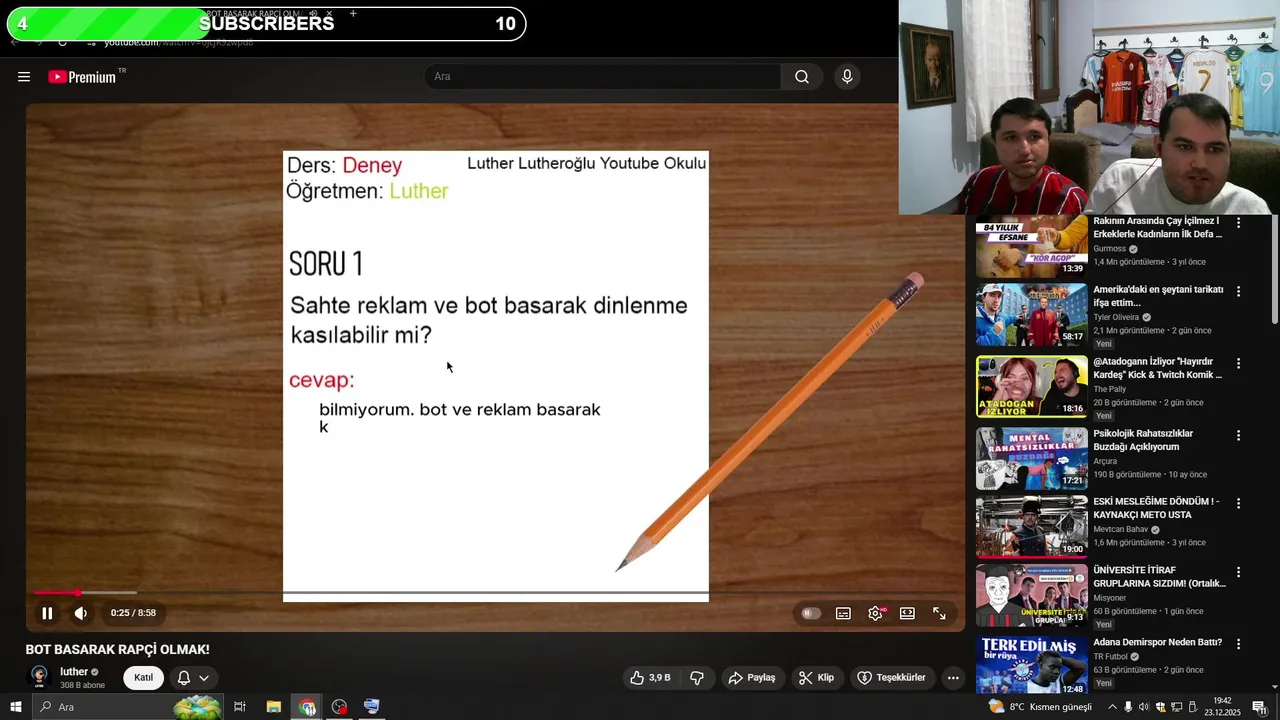Pause the video playback
Viewport: 1280px width, 720px height.
point(47,613)
